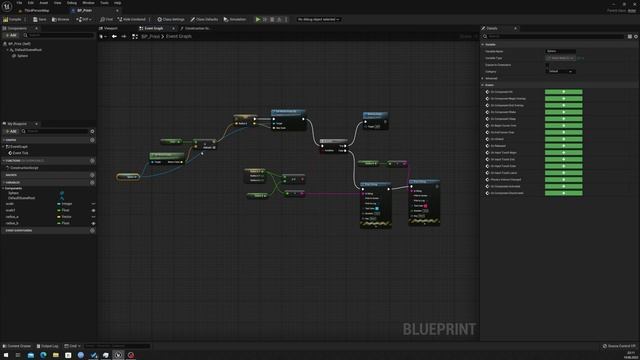The width and height of the screenshot is (640, 360).
Task: Click blue Text Color swatch on Print String
Action: click(x=377, y=208)
